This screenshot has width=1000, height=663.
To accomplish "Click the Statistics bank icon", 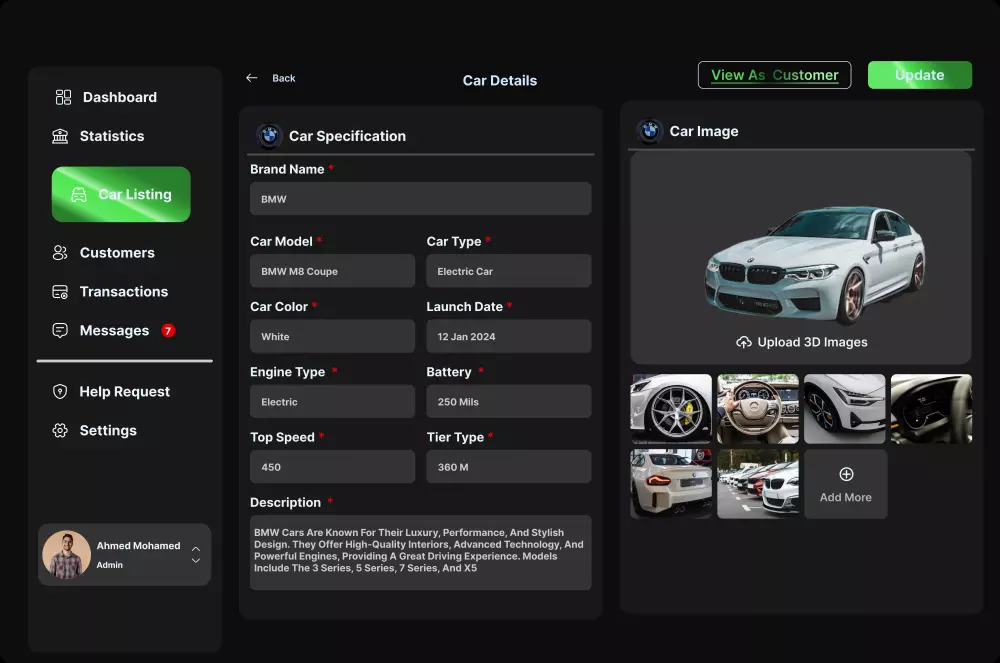I will click(x=60, y=136).
